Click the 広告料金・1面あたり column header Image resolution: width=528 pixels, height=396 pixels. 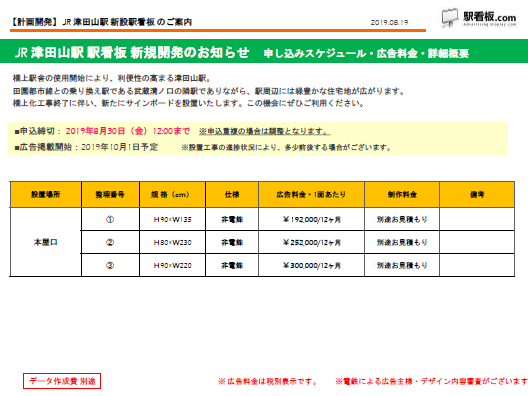coord(311,194)
